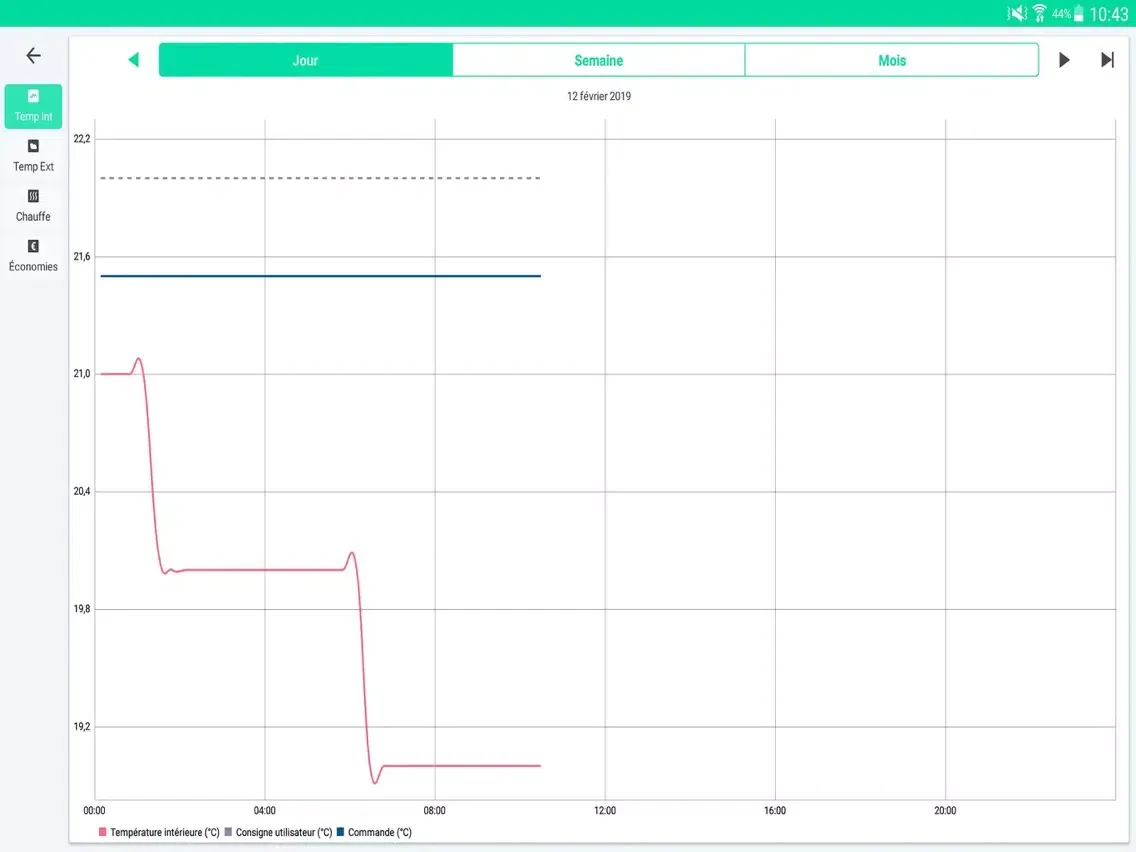Click the 20:00 x-axis label
1136x852 pixels.
[x=945, y=811]
